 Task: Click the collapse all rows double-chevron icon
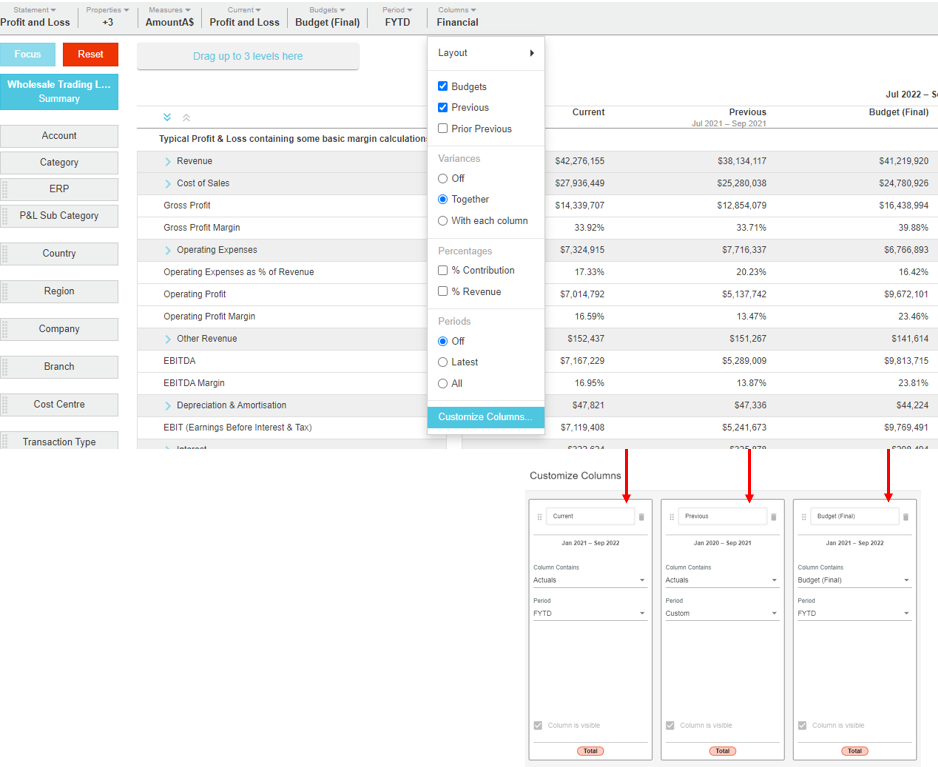click(x=186, y=118)
